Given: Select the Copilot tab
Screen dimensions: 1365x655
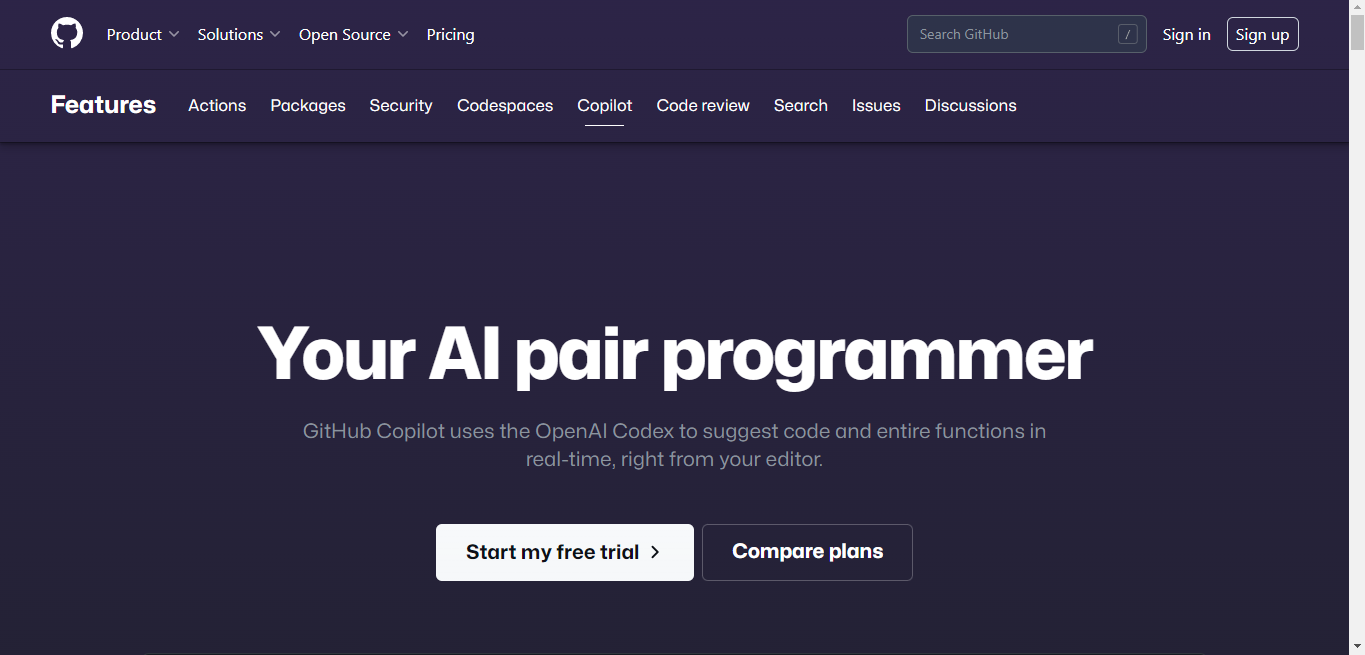Looking at the screenshot, I should point(605,105).
